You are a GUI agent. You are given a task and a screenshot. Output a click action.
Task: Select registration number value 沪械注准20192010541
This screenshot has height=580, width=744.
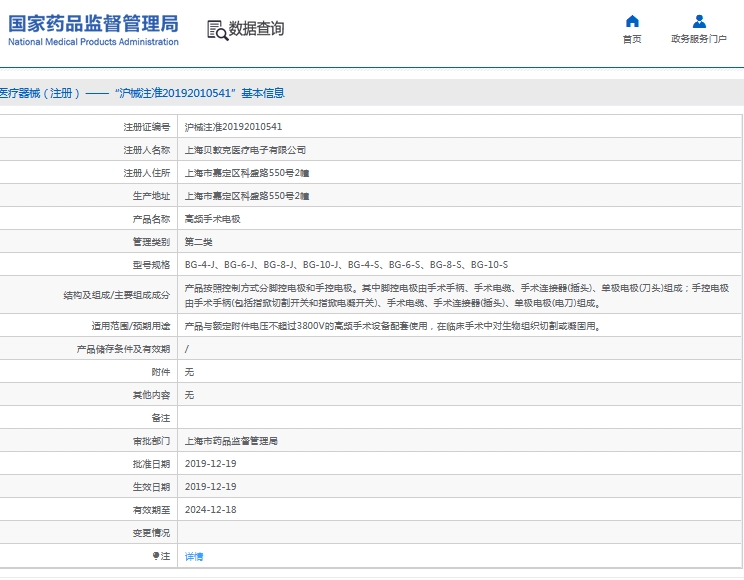tap(233, 127)
